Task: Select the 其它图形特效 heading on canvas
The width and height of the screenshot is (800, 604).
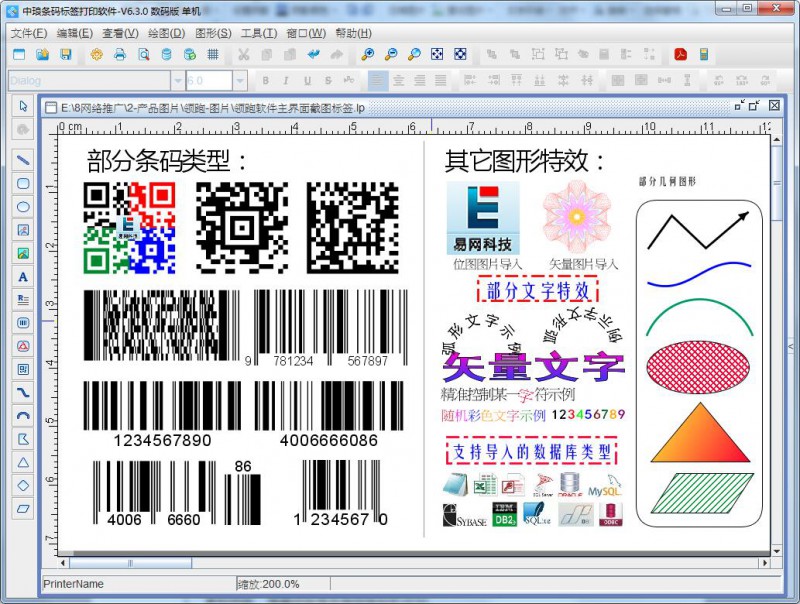Action: [524, 161]
